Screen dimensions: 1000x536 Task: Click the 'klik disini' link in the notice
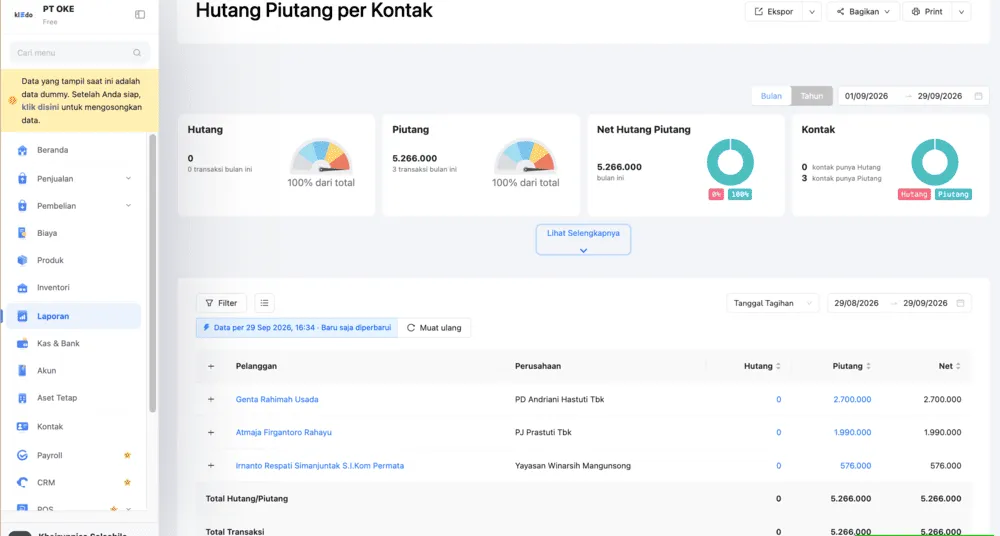click(40, 107)
